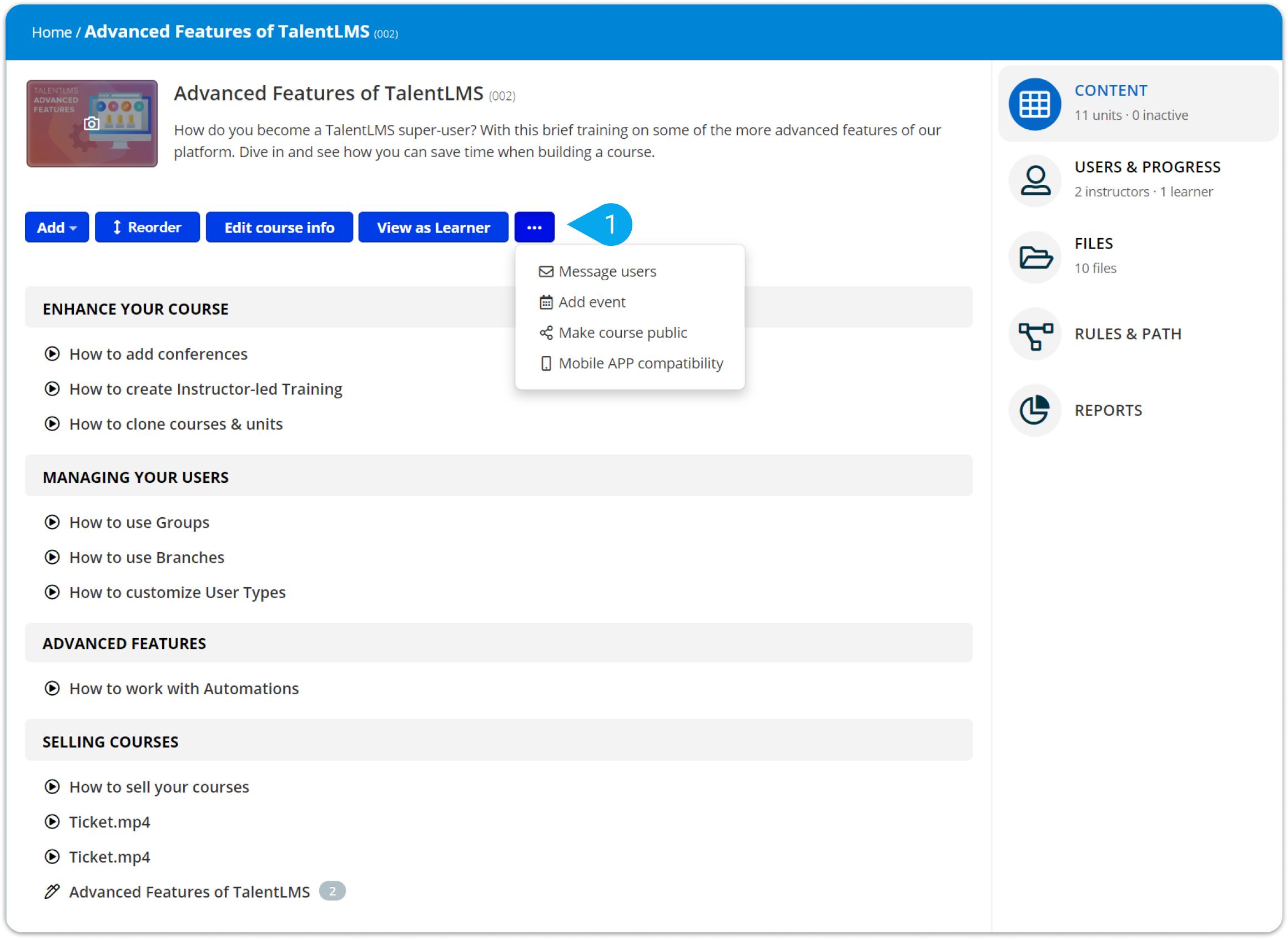
Task: Click camera icon on course thumbnail
Action: click(x=92, y=123)
